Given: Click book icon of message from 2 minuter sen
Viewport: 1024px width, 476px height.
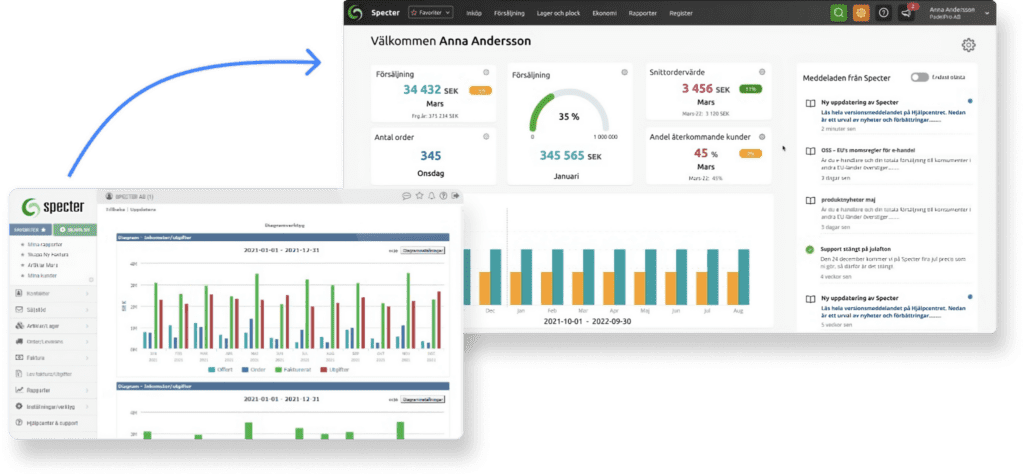Looking at the screenshot, I should click(x=810, y=103).
